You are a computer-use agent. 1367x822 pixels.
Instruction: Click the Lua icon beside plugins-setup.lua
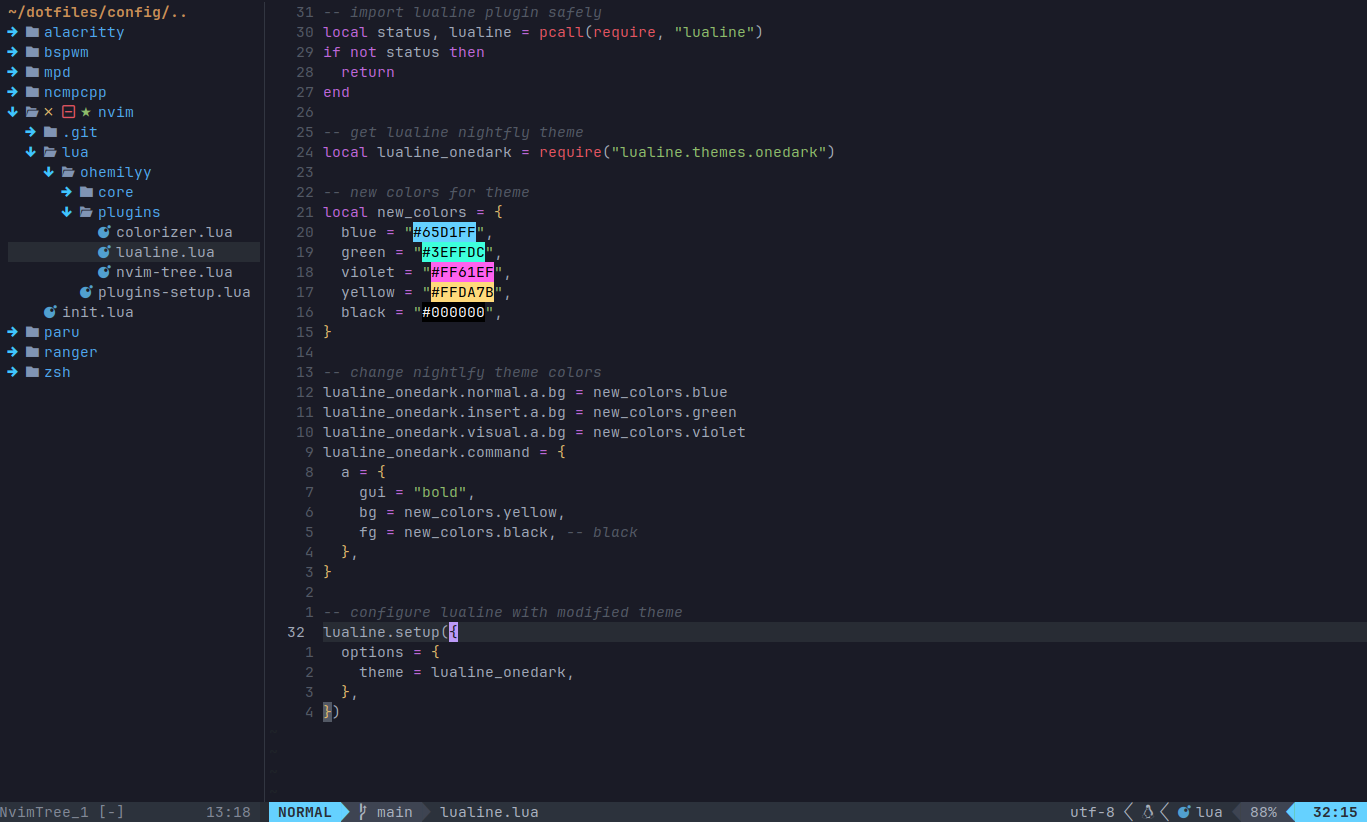tap(86, 292)
